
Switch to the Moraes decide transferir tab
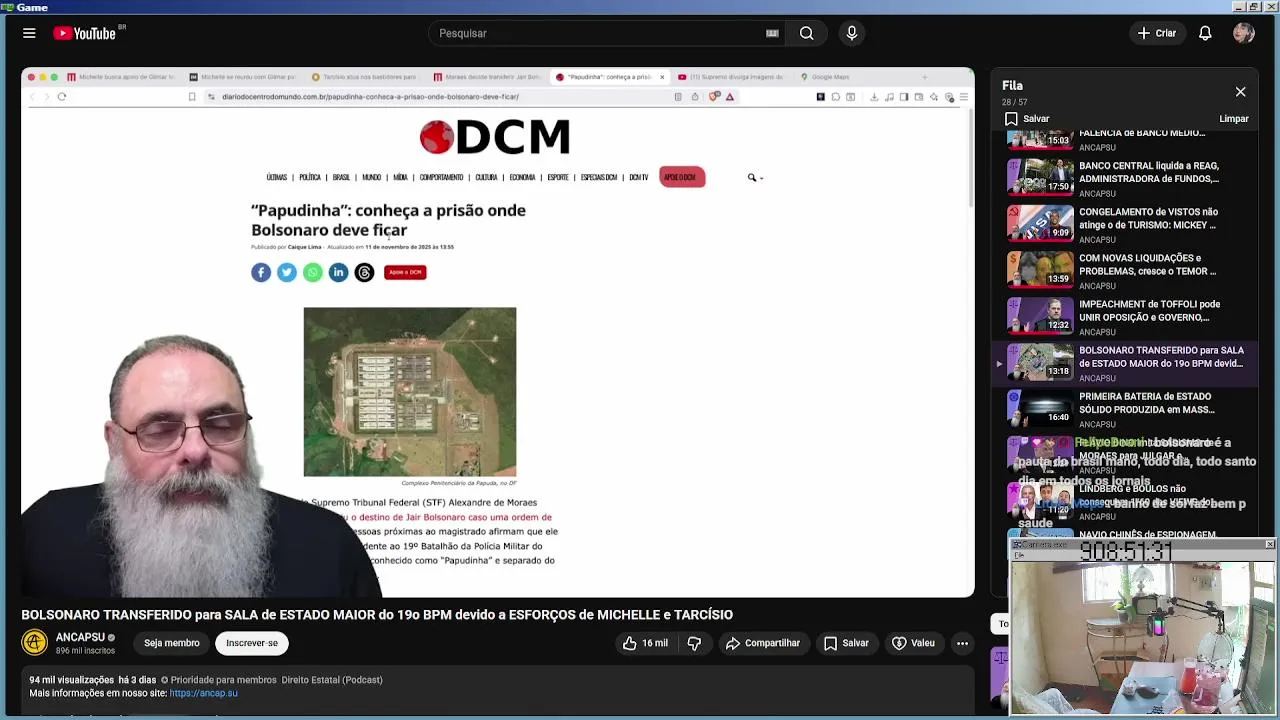click(x=487, y=77)
